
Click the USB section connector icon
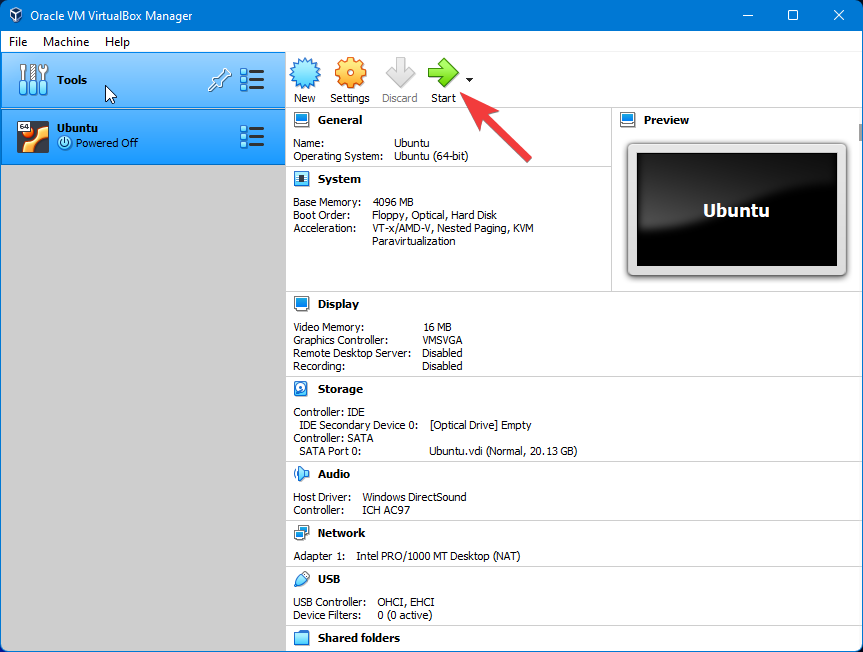pos(300,579)
